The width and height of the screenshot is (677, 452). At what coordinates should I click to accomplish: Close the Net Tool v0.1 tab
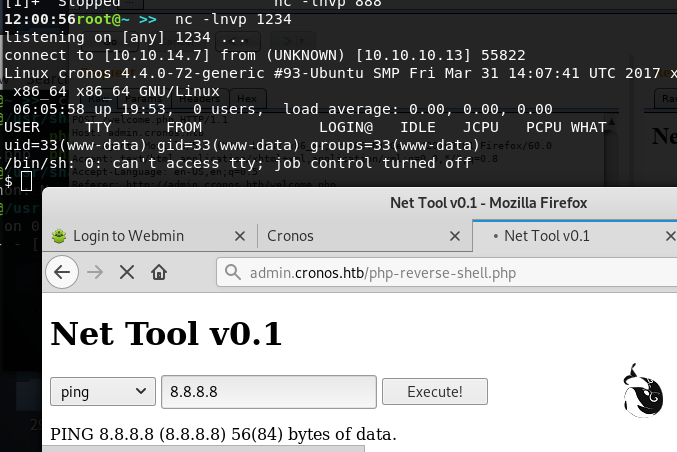[x=670, y=236]
